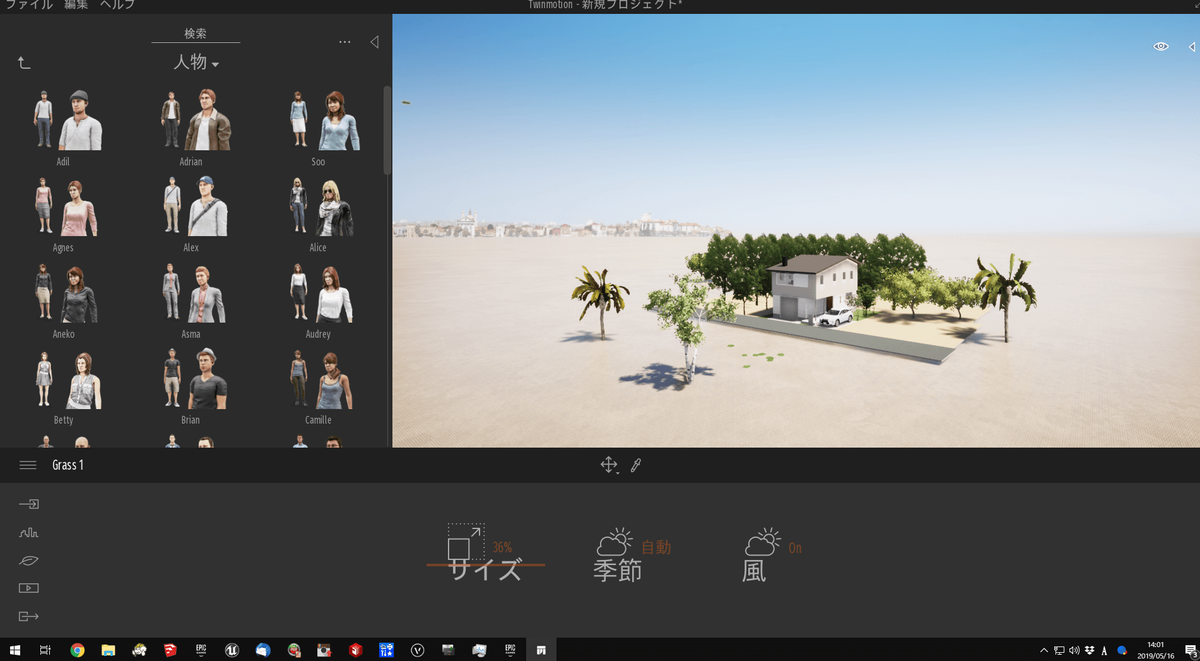Click the house model in viewport
The height and width of the screenshot is (661, 1200).
(814, 286)
